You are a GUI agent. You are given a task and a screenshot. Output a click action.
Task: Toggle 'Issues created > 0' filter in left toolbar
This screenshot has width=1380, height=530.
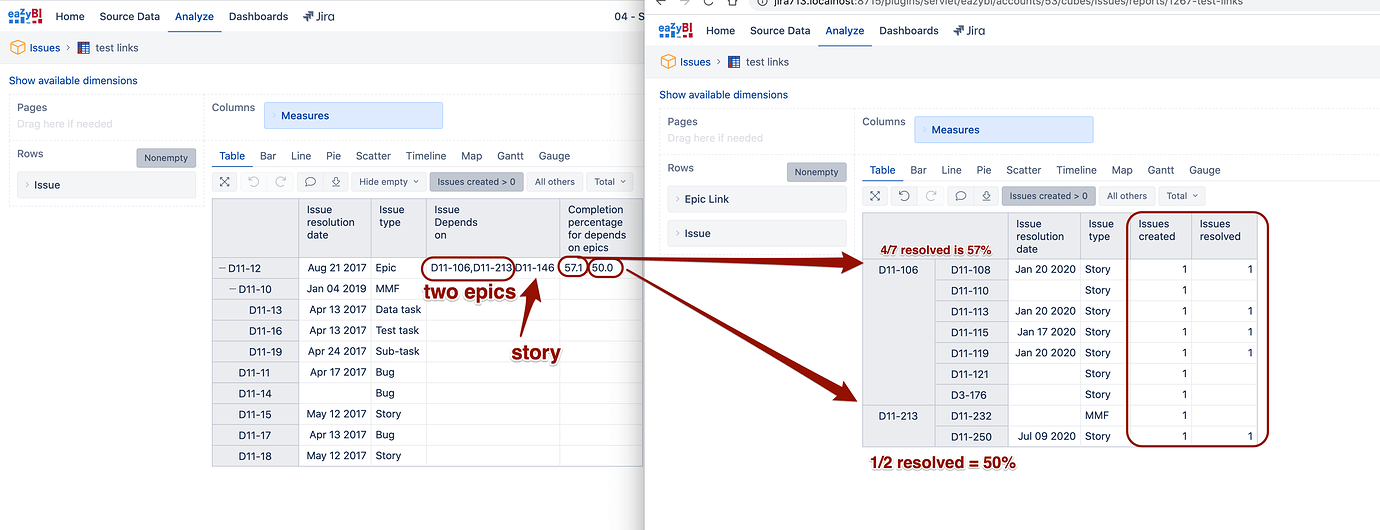[x=476, y=182]
